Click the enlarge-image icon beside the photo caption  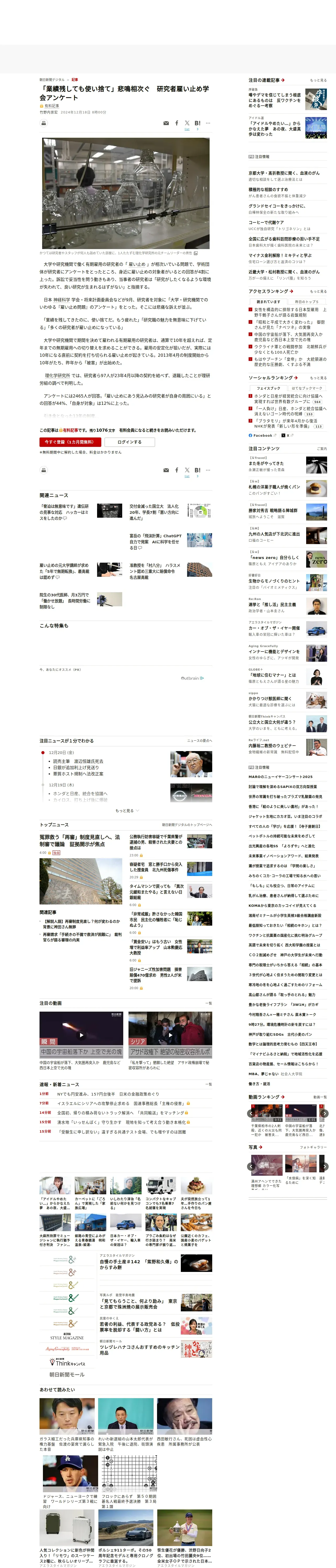coord(196,253)
